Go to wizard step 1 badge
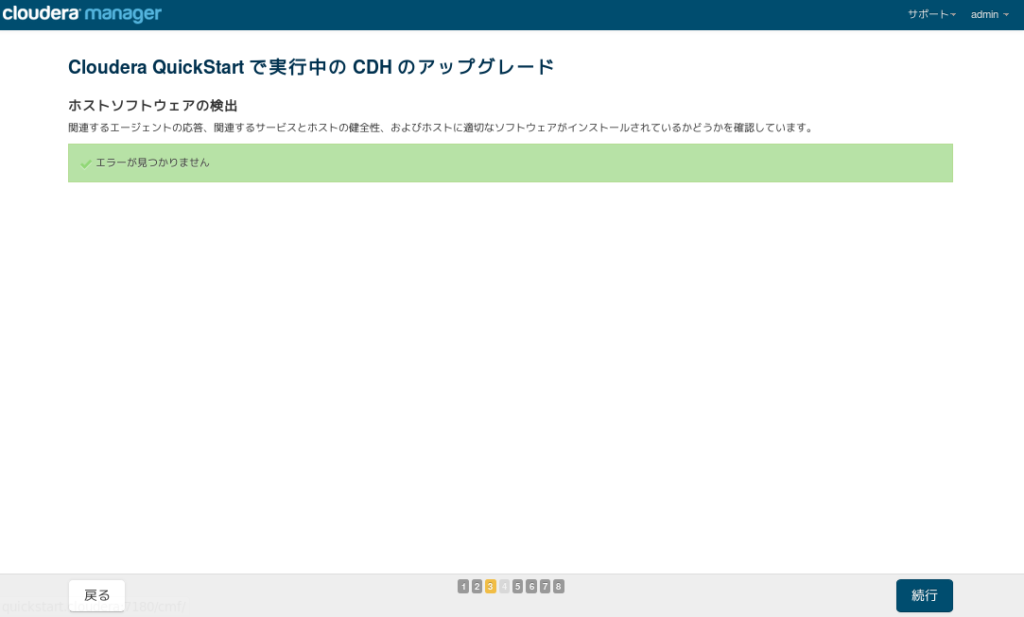 coord(463,586)
